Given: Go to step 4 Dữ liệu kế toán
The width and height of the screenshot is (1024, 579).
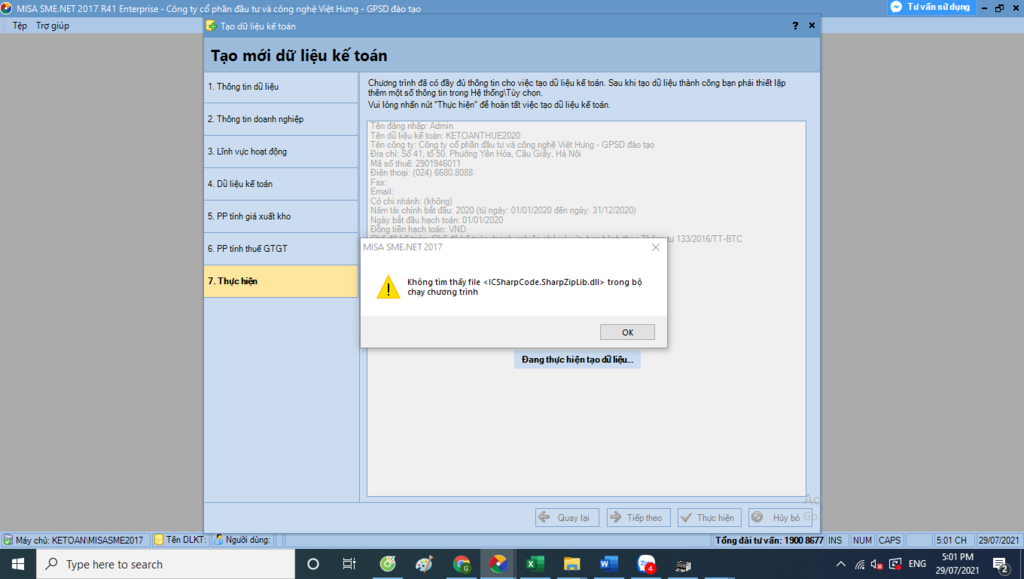Looking at the screenshot, I should (281, 184).
